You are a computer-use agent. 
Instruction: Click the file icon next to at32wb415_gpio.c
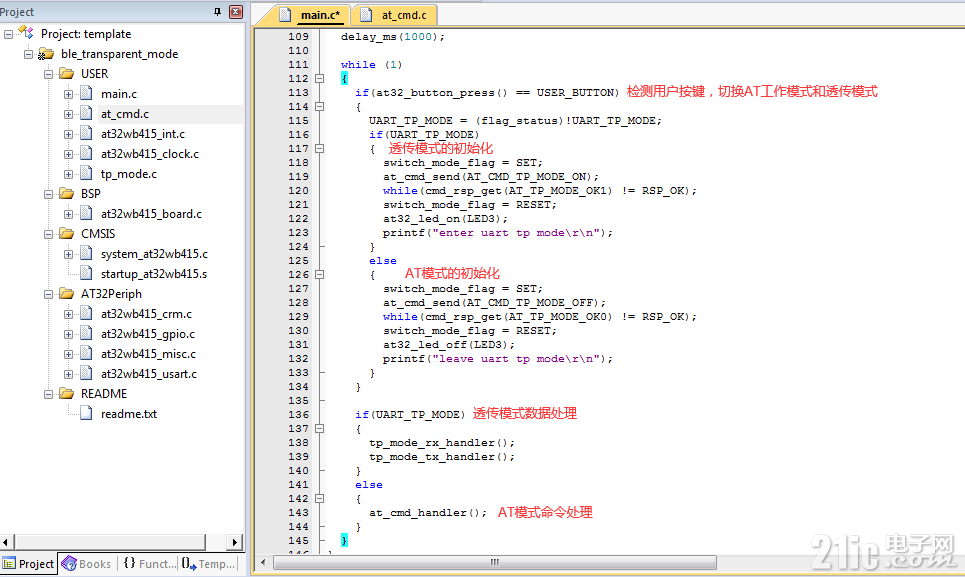coord(87,333)
